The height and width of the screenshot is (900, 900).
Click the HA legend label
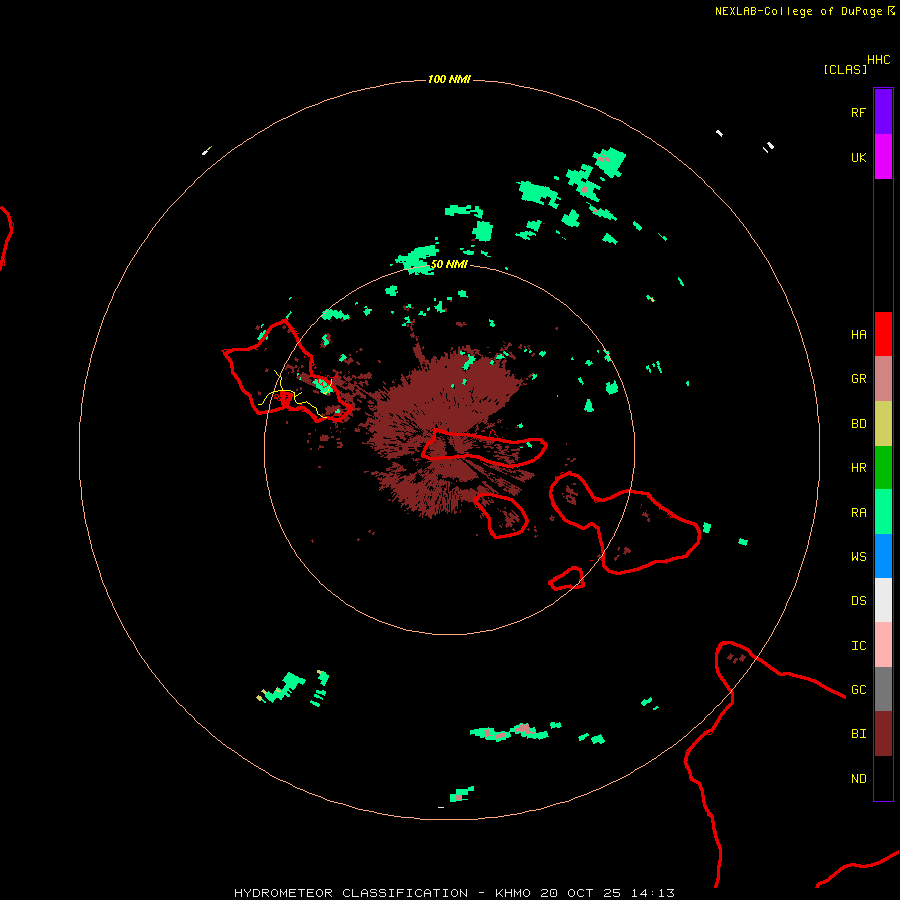(x=858, y=335)
